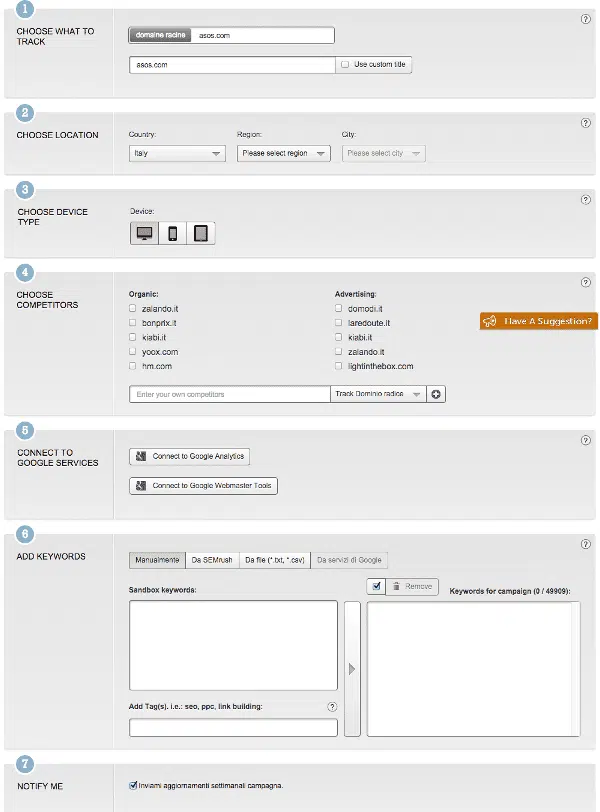This screenshot has height=812, width=600.
Task: Click the domain field containing asos.com
Action: (262, 35)
